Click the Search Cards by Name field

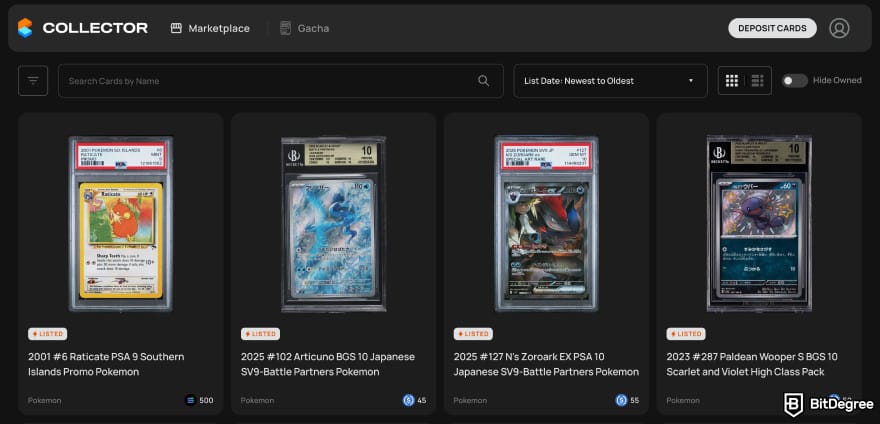tap(281, 81)
